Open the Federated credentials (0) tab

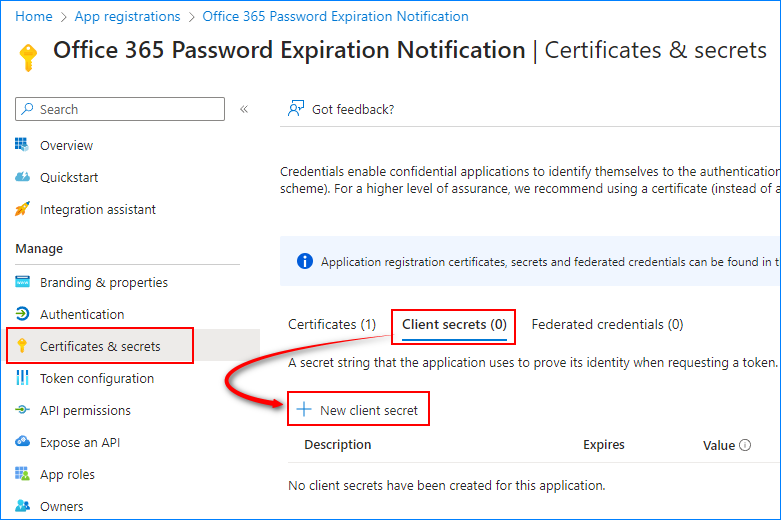pos(607,325)
